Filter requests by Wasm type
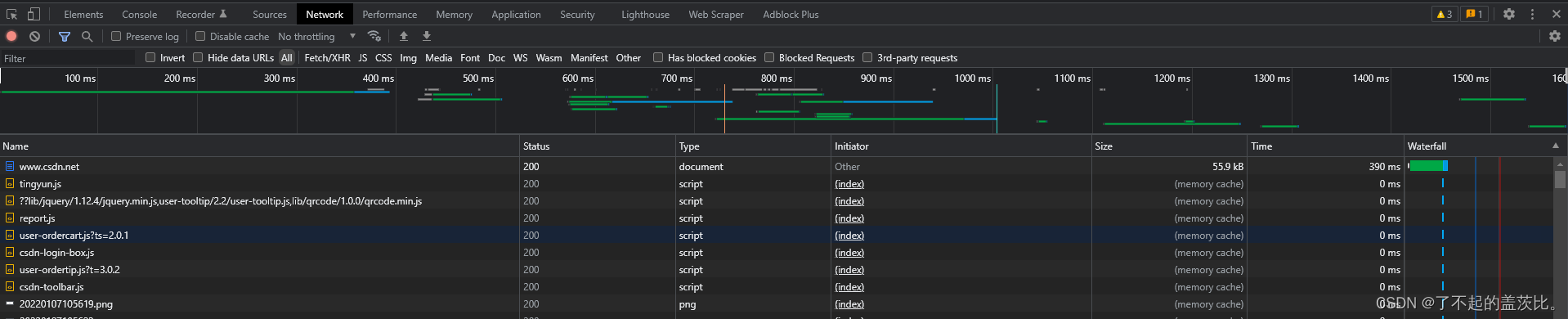 click(549, 57)
